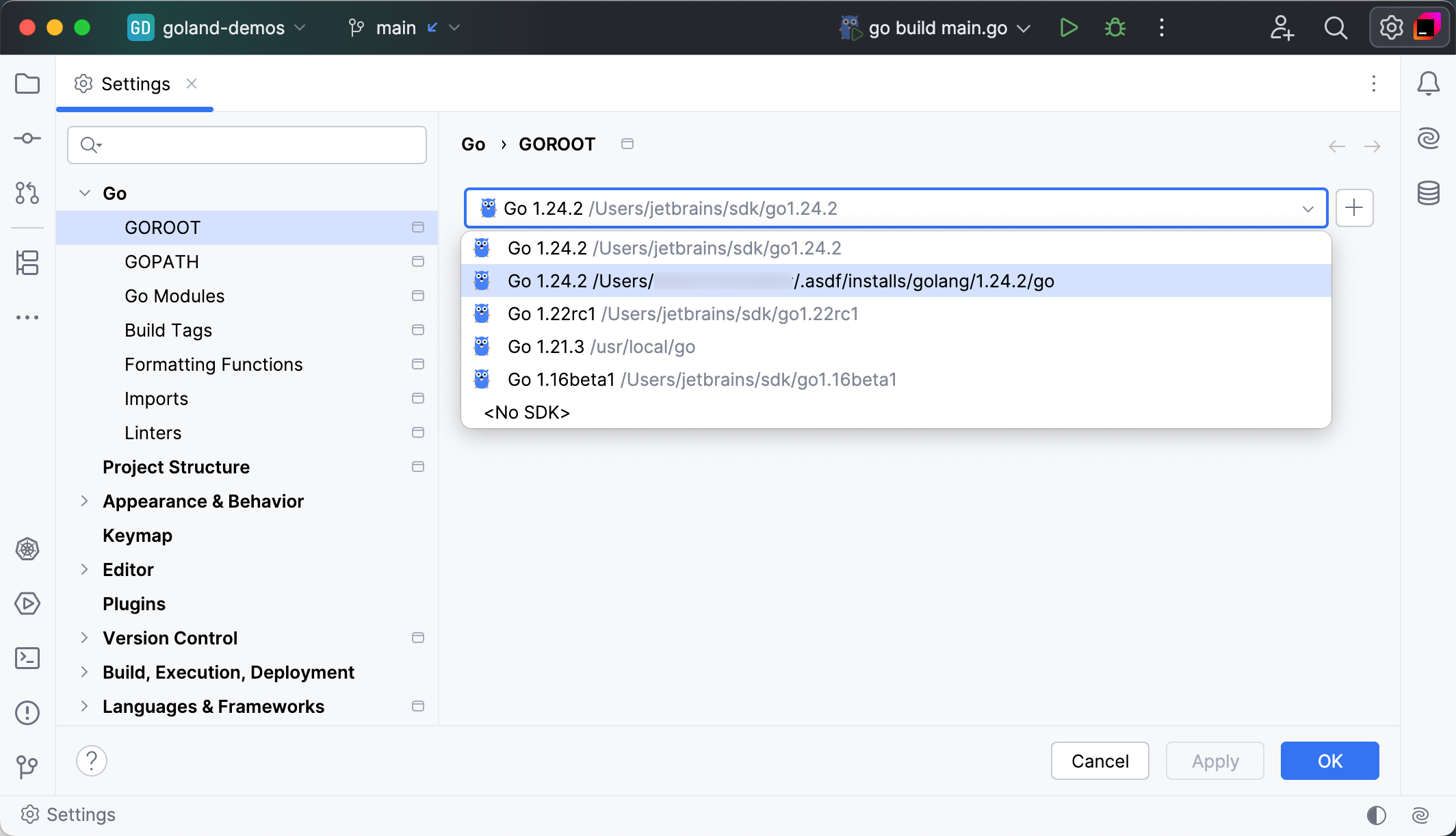Switch to the Settings tab
The image size is (1456, 836).
tap(135, 83)
